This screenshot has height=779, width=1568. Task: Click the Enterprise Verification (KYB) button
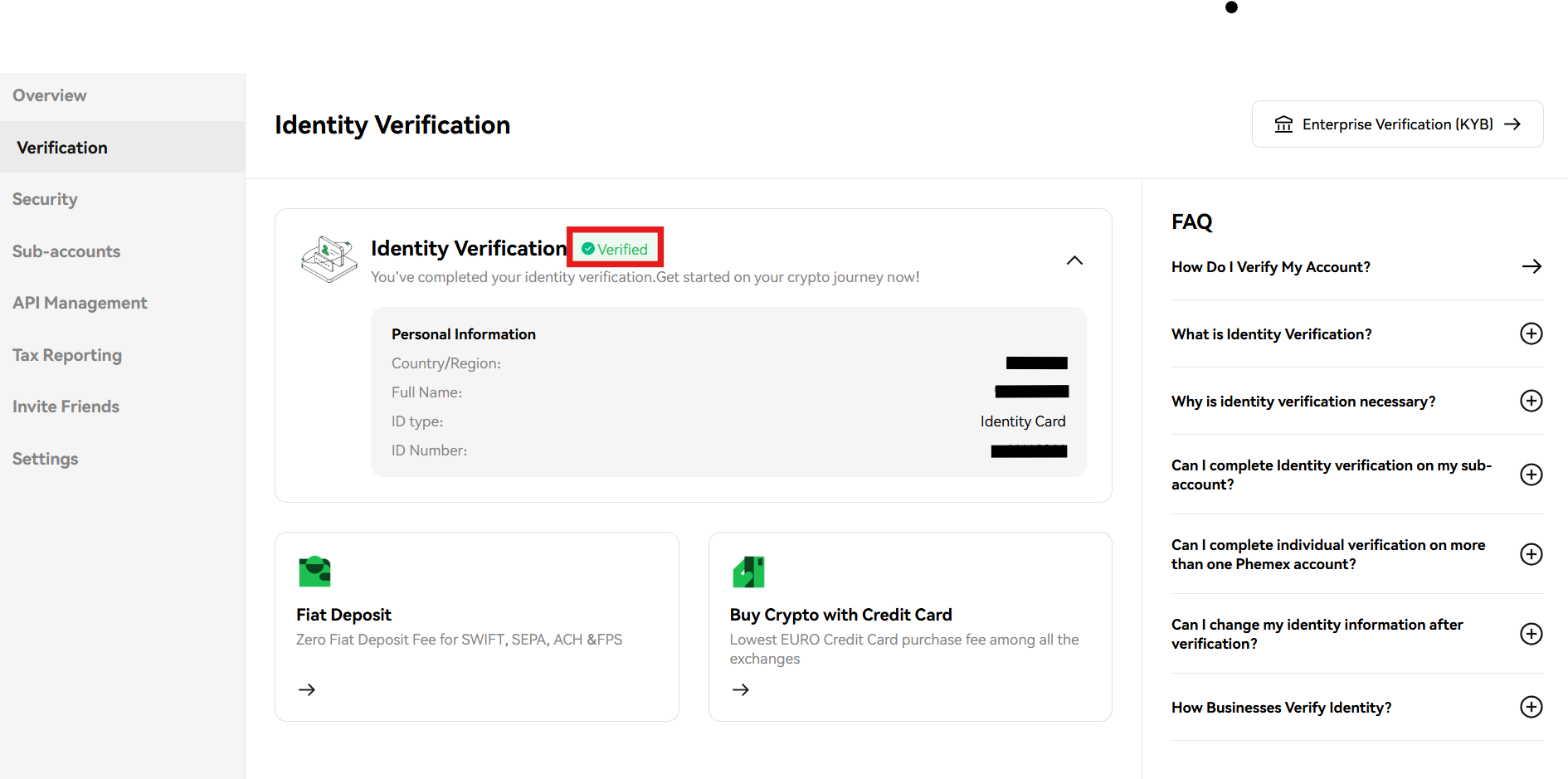(1397, 124)
